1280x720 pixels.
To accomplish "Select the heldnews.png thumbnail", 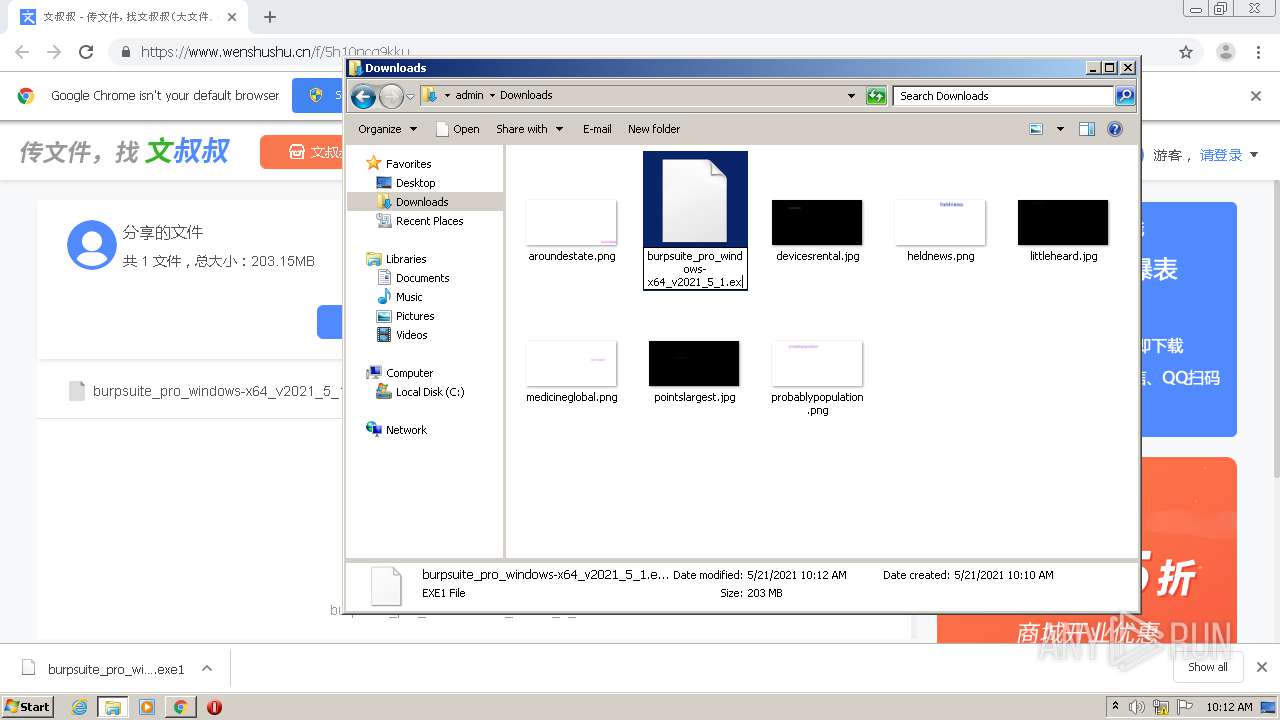I will click(940, 222).
